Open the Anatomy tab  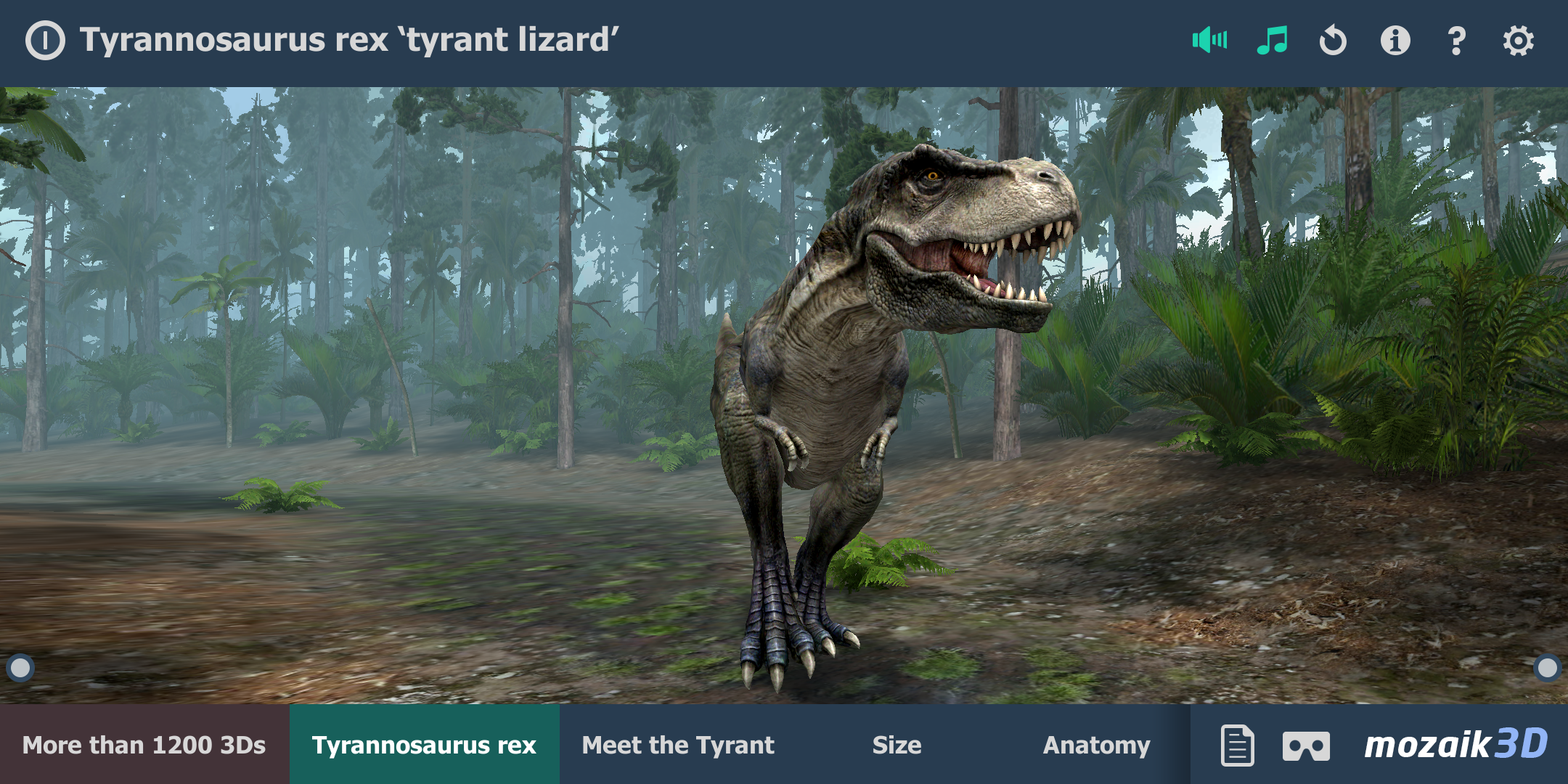coord(1096,744)
